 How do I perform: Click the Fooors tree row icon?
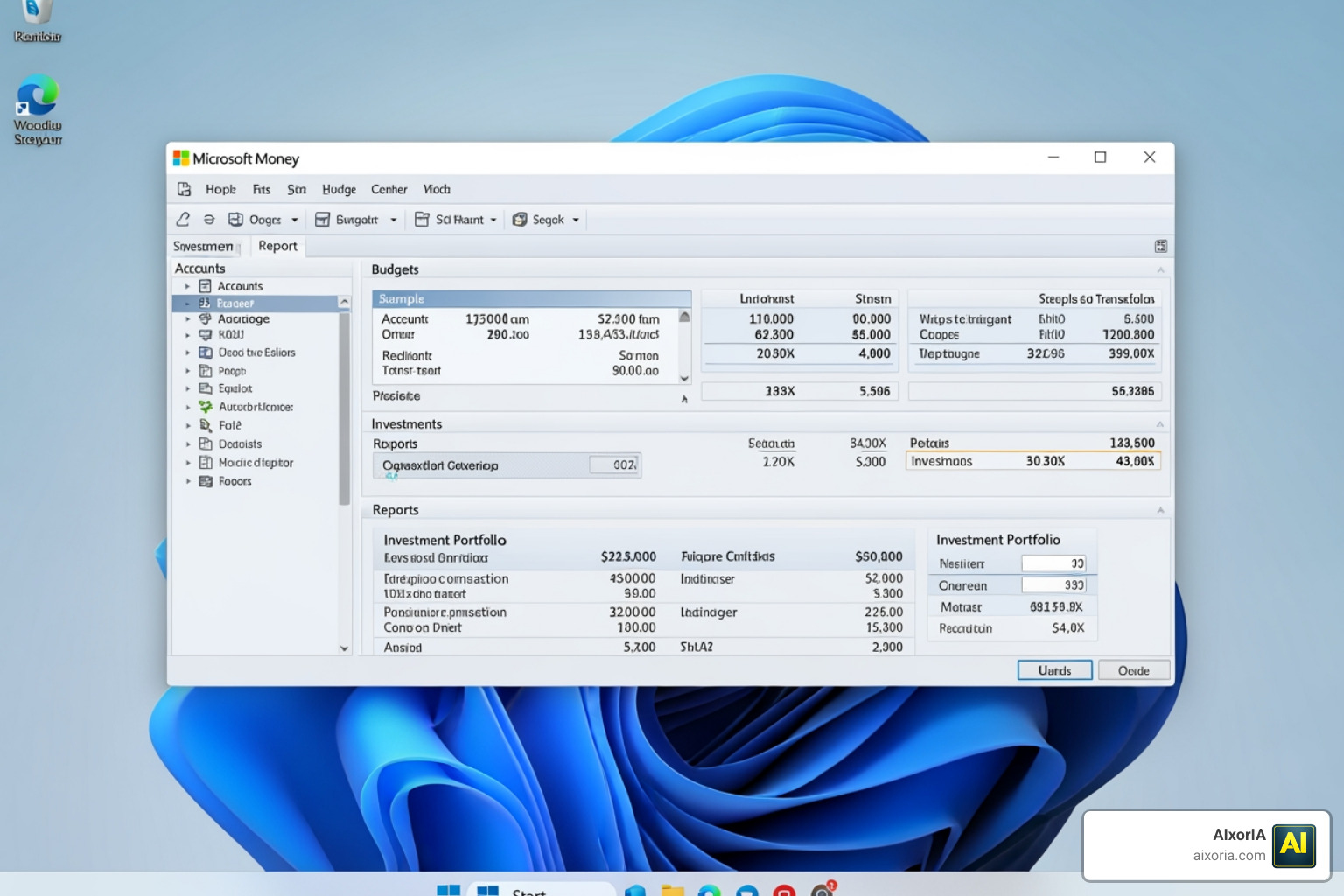coord(206,481)
